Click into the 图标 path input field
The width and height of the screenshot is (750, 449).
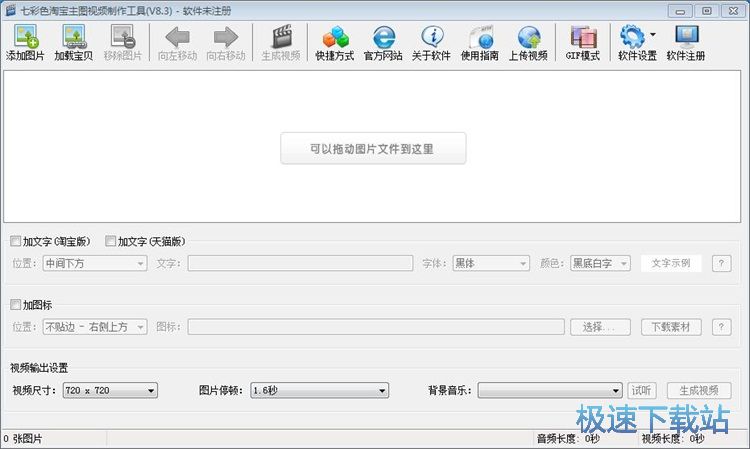click(376, 327)
